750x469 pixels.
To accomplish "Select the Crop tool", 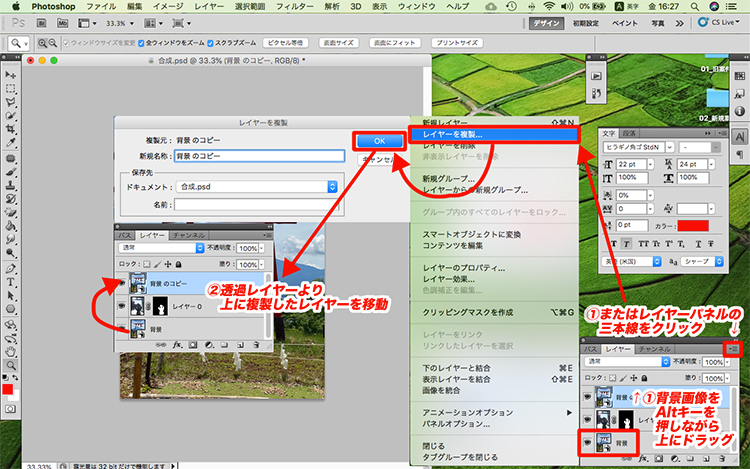I will pos(10,129).
